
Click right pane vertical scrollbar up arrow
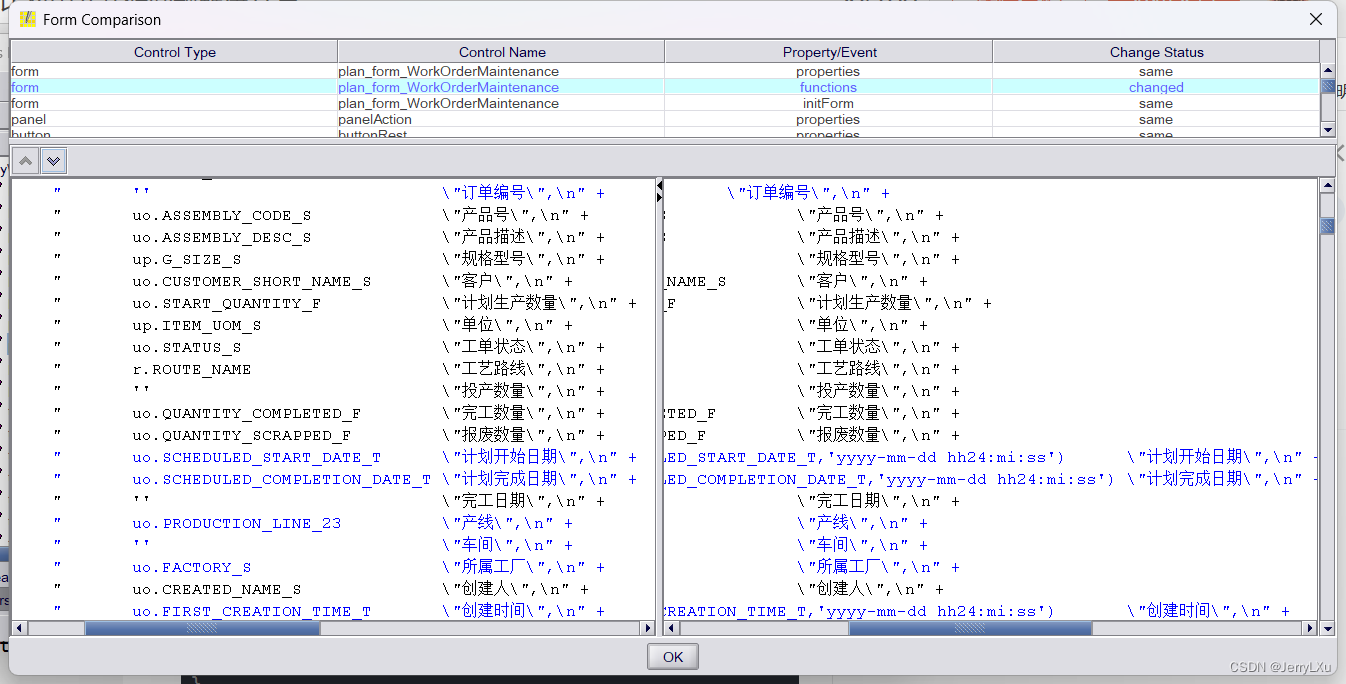pos(1327,185)
